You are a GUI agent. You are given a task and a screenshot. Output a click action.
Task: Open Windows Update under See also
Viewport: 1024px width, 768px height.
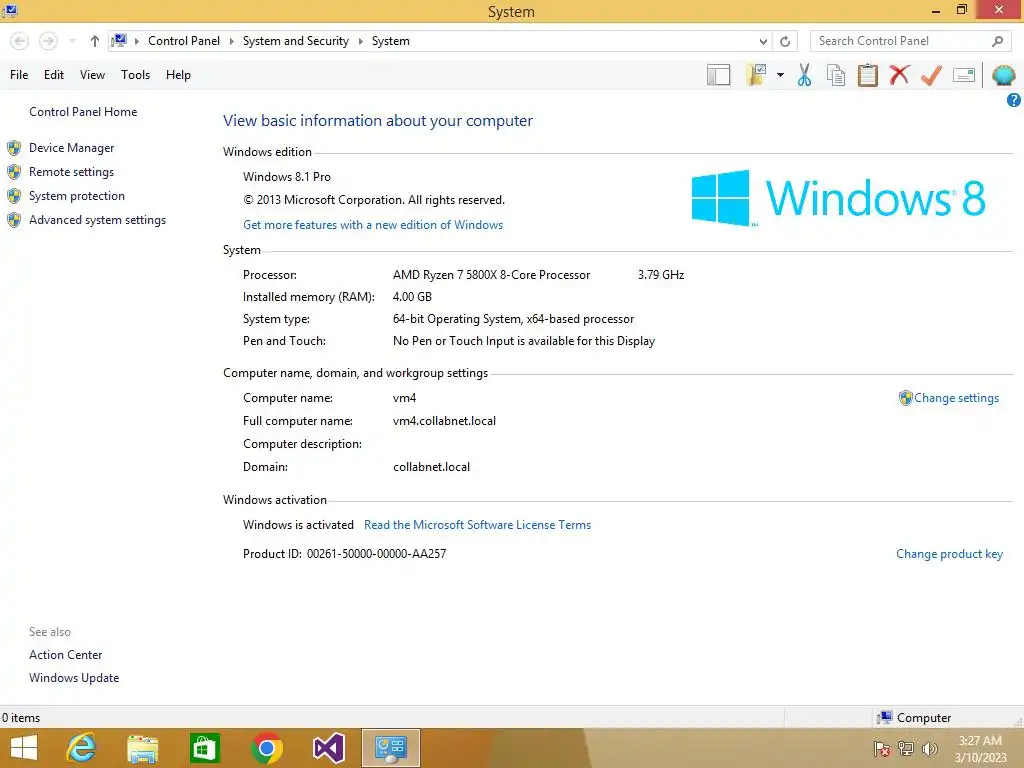(74, 678)
